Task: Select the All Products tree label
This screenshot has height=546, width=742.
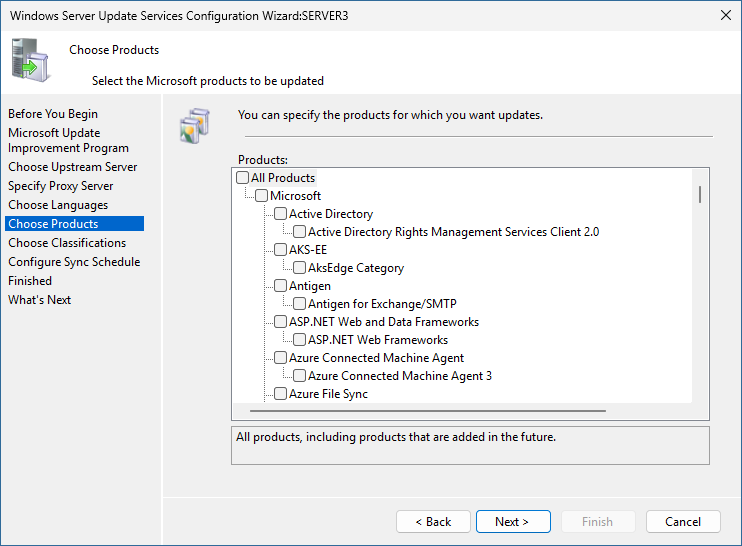Action: point(283,178)
